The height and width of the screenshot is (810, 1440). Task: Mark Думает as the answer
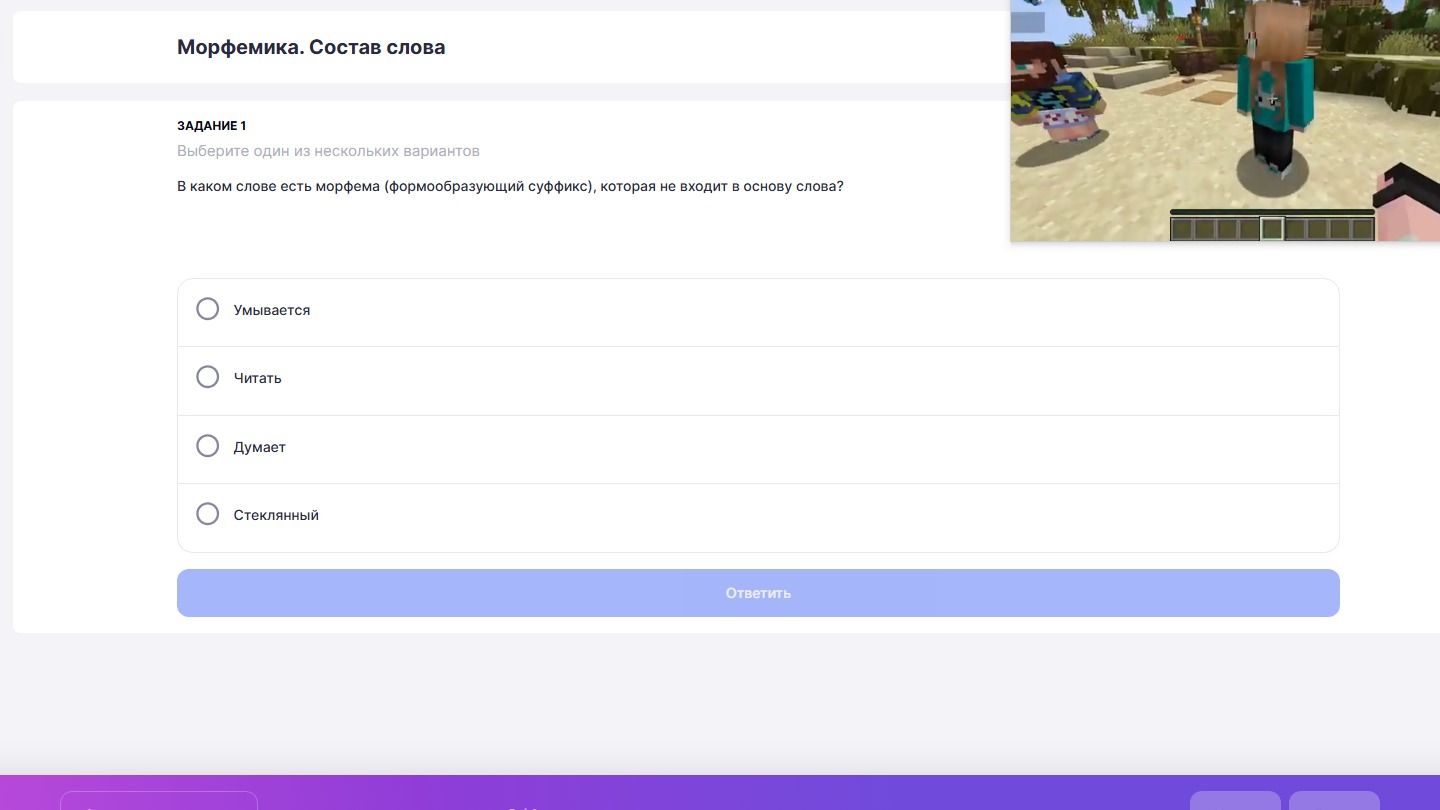207,446
